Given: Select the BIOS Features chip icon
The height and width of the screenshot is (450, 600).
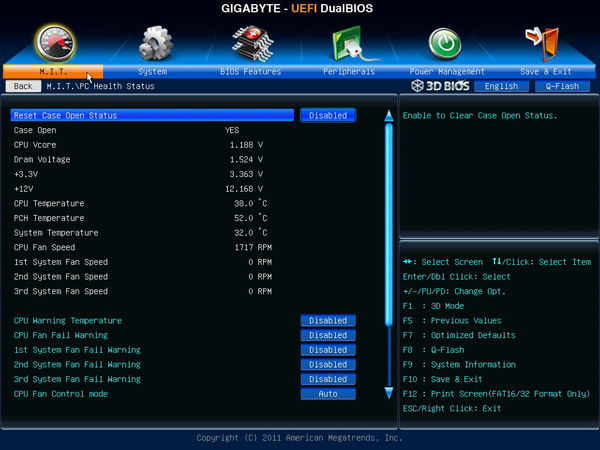Looking at the screenshot, I should click(x=253, y=43).
